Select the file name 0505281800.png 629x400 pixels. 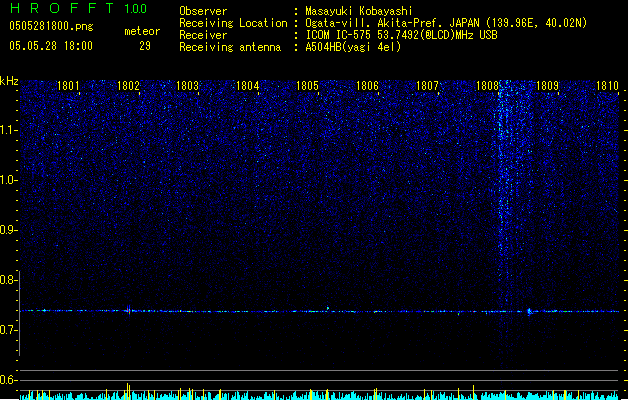click(51, 26)
